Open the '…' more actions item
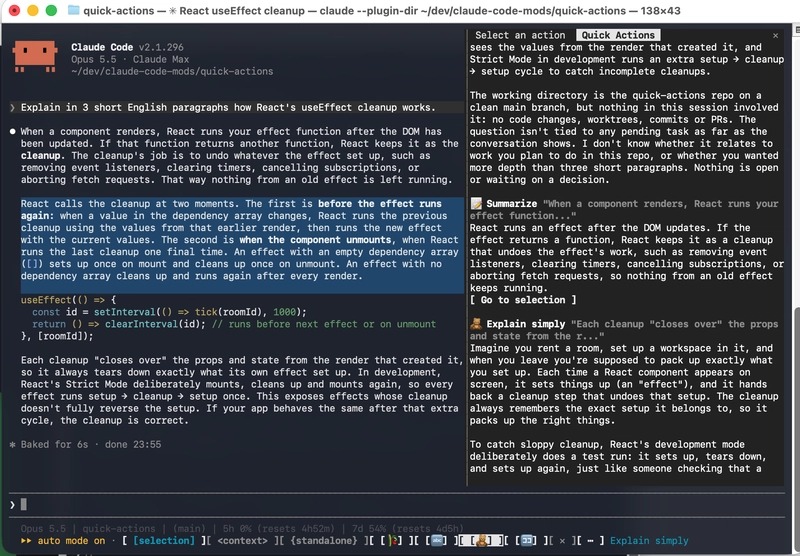800x556 pixels. point(590,541)
